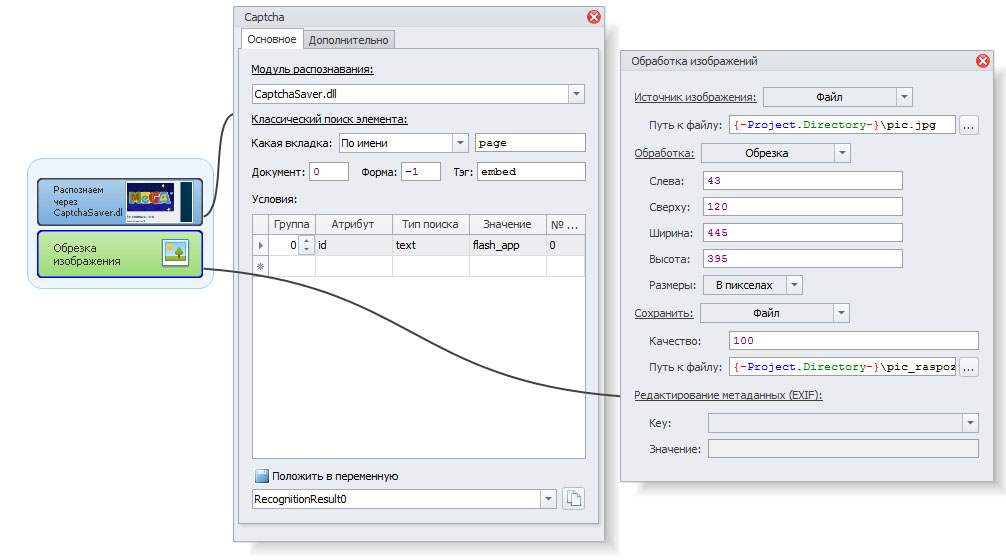The image size is (1006, 560).
Task: Expand the Размеры В пикселах dropdown
Action: pos(794,285)
